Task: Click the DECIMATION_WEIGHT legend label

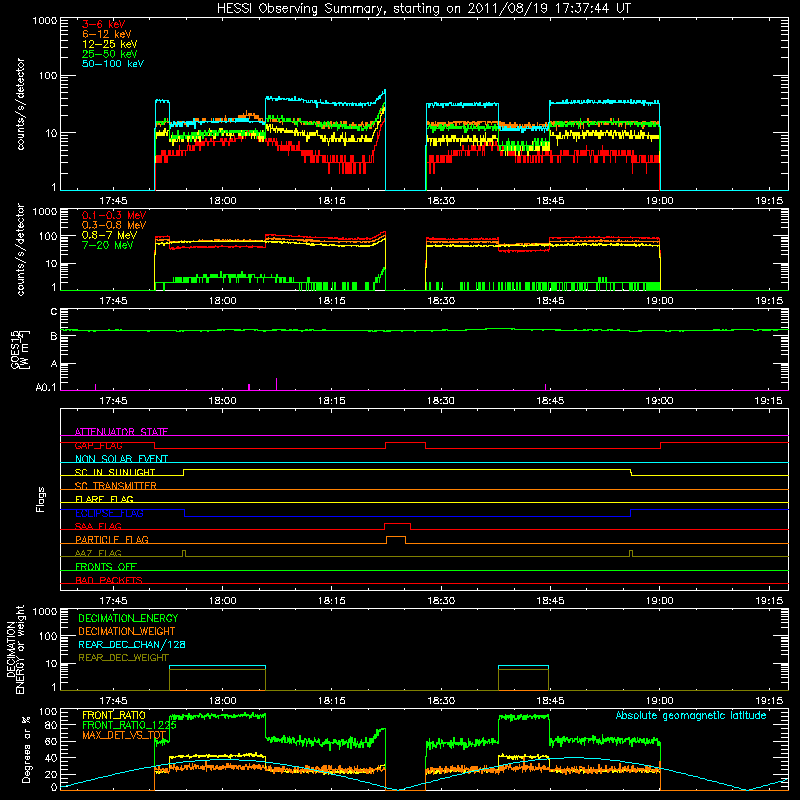Action: (x=127, y=631)
